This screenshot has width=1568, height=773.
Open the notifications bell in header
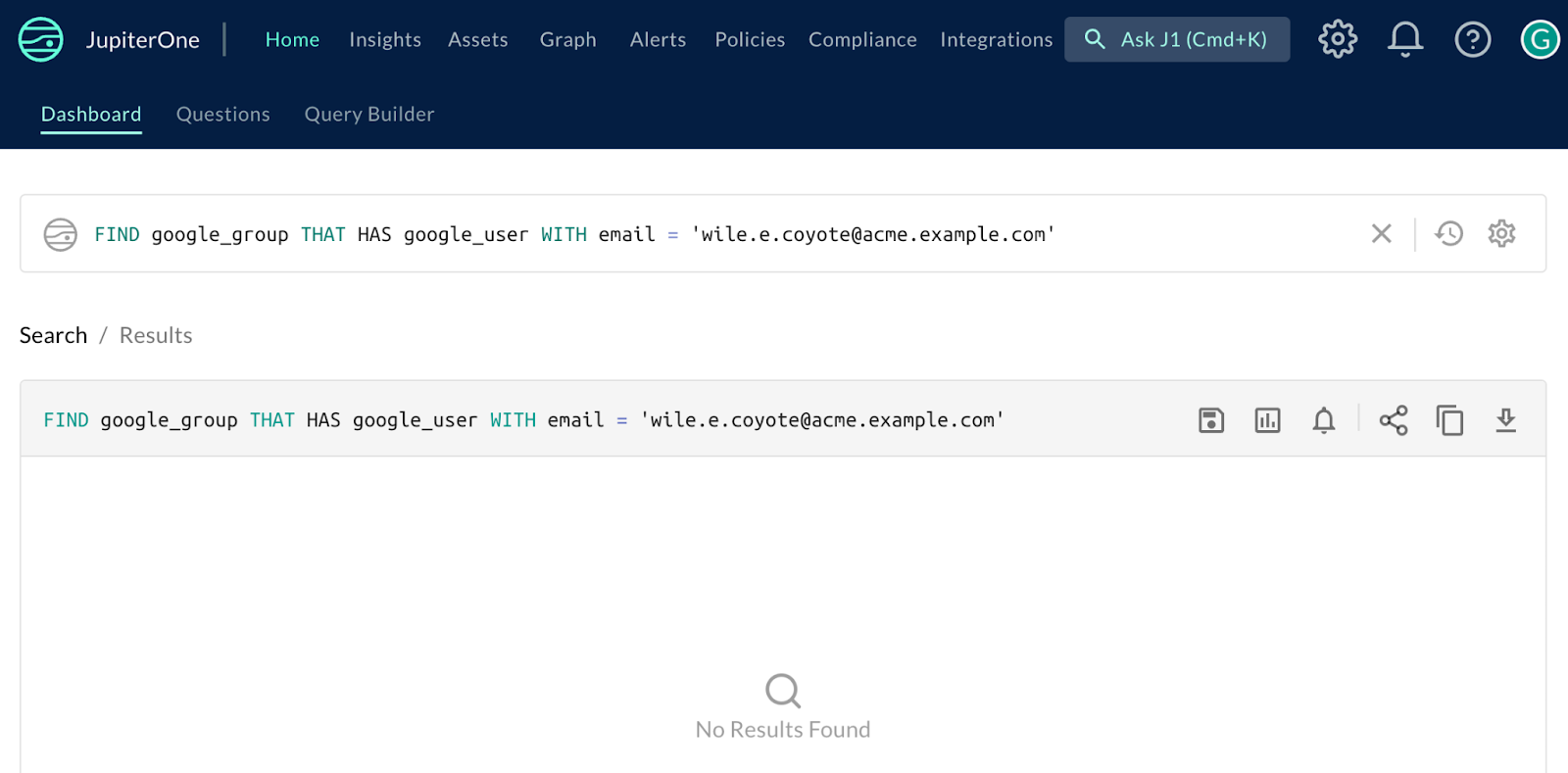(1404, 39)
